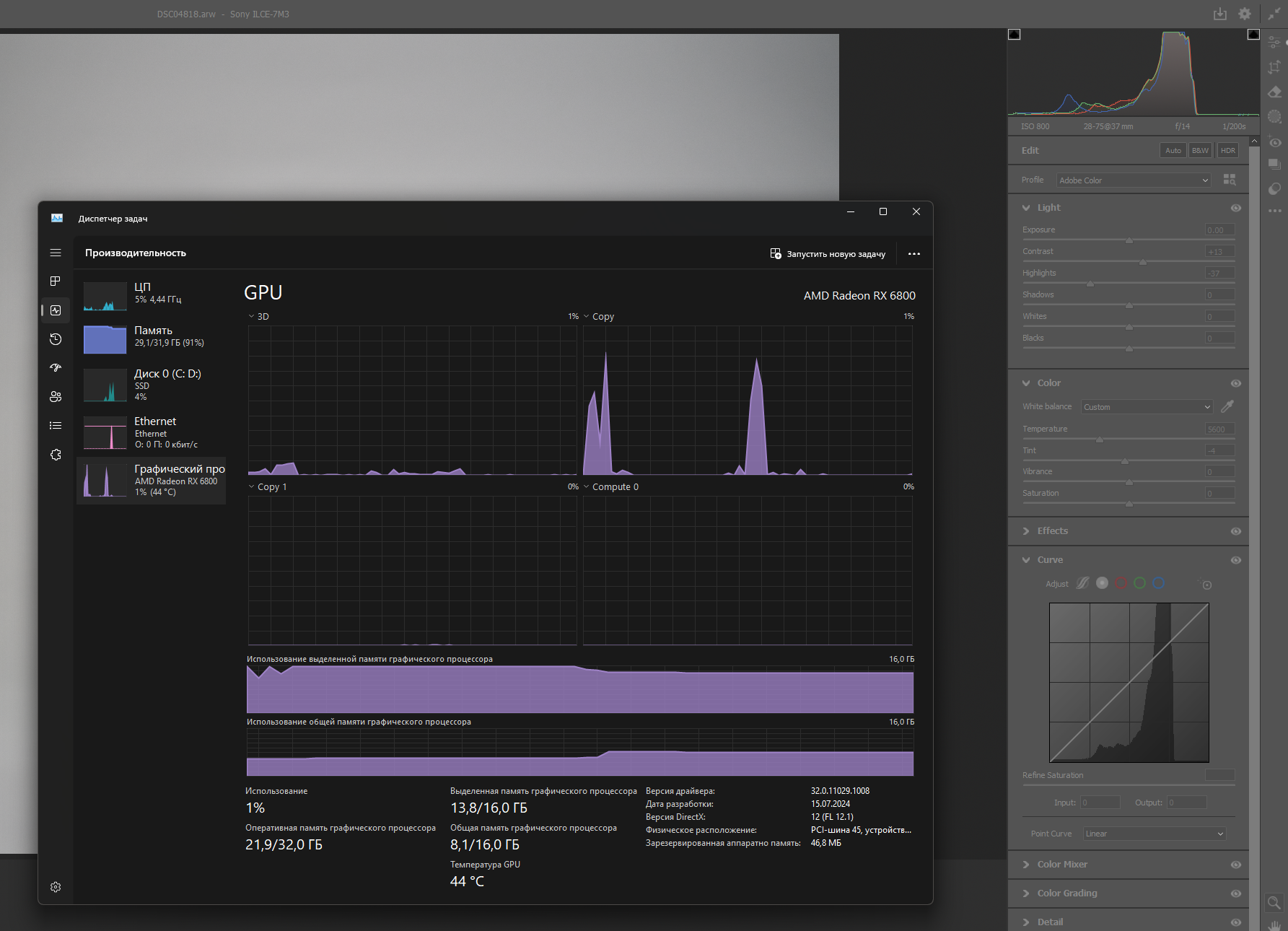The image size is (1288, 931).
Task: Click the Temperature value input field
Action: pyautogui.click(x=1219, y=429)
